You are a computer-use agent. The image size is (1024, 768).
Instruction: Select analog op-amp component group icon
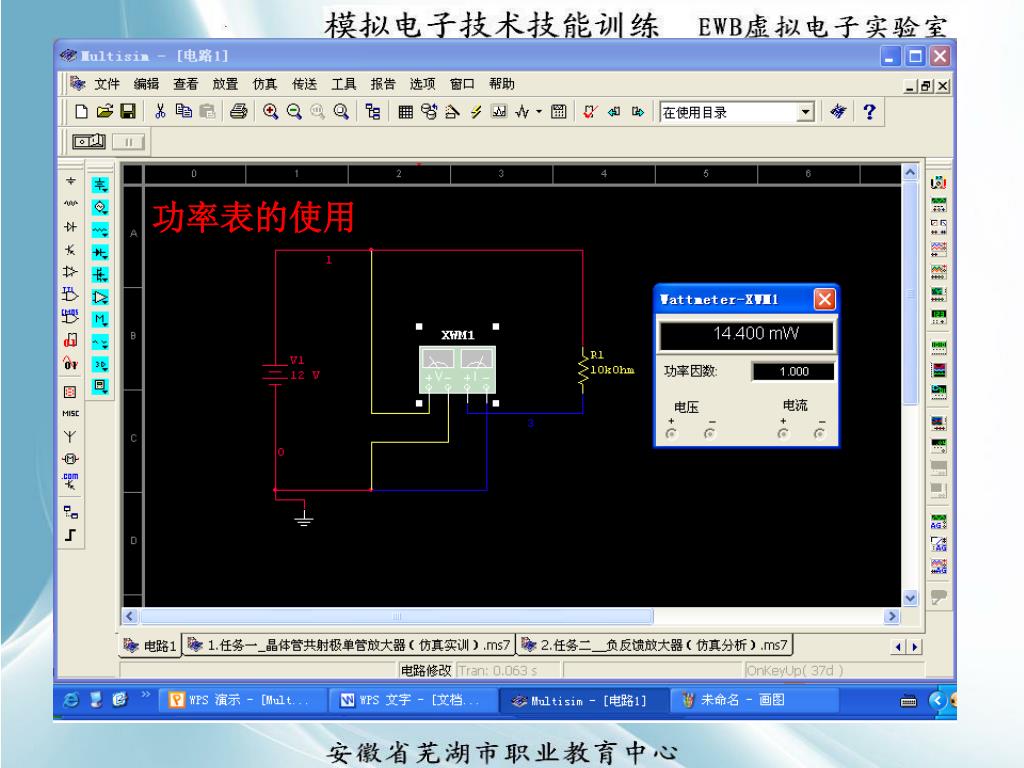[70, 272]
